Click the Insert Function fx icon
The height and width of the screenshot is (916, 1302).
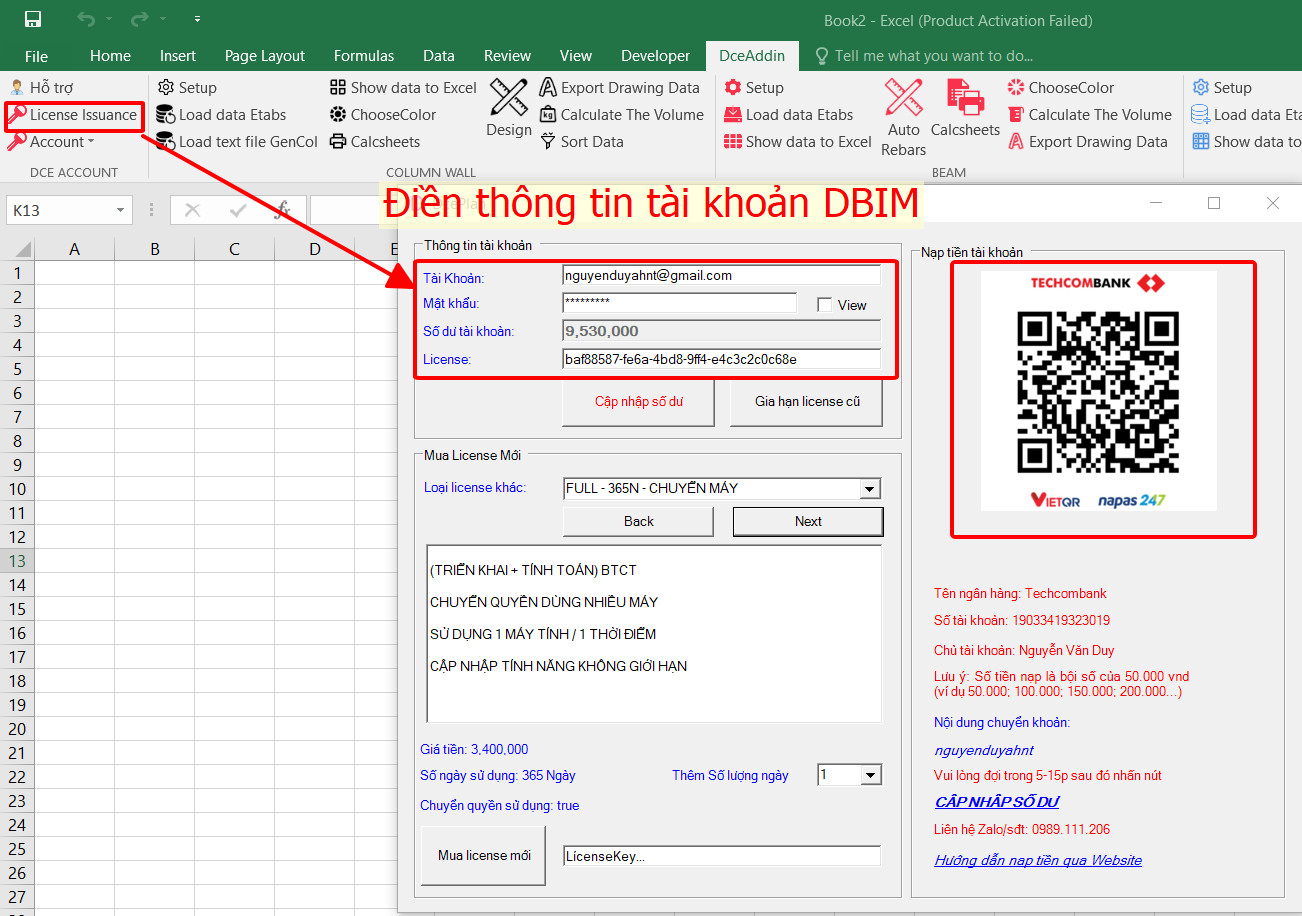[x=283, y=210]
